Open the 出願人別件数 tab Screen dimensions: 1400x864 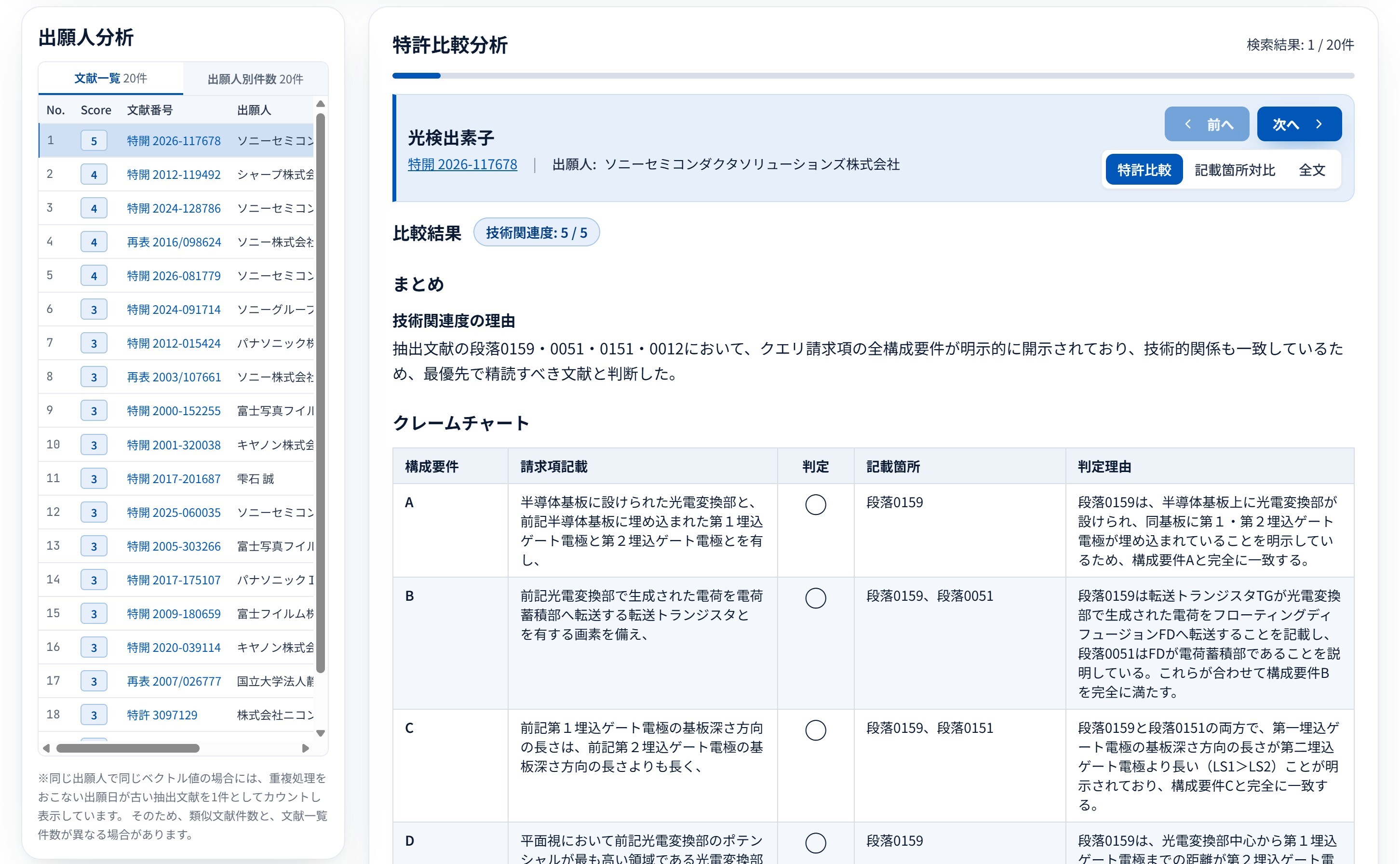click(x=256, y=79)
